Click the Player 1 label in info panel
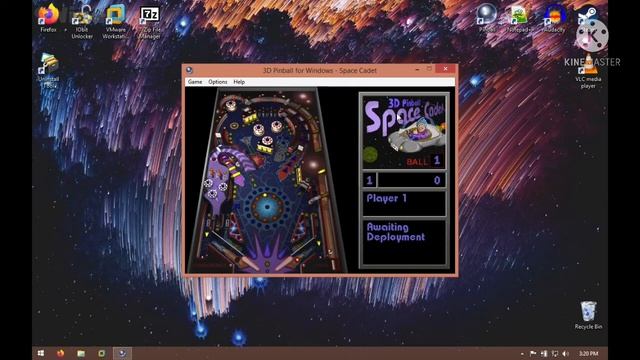Screen dimensions: 640x360 (x=386, y=198)
